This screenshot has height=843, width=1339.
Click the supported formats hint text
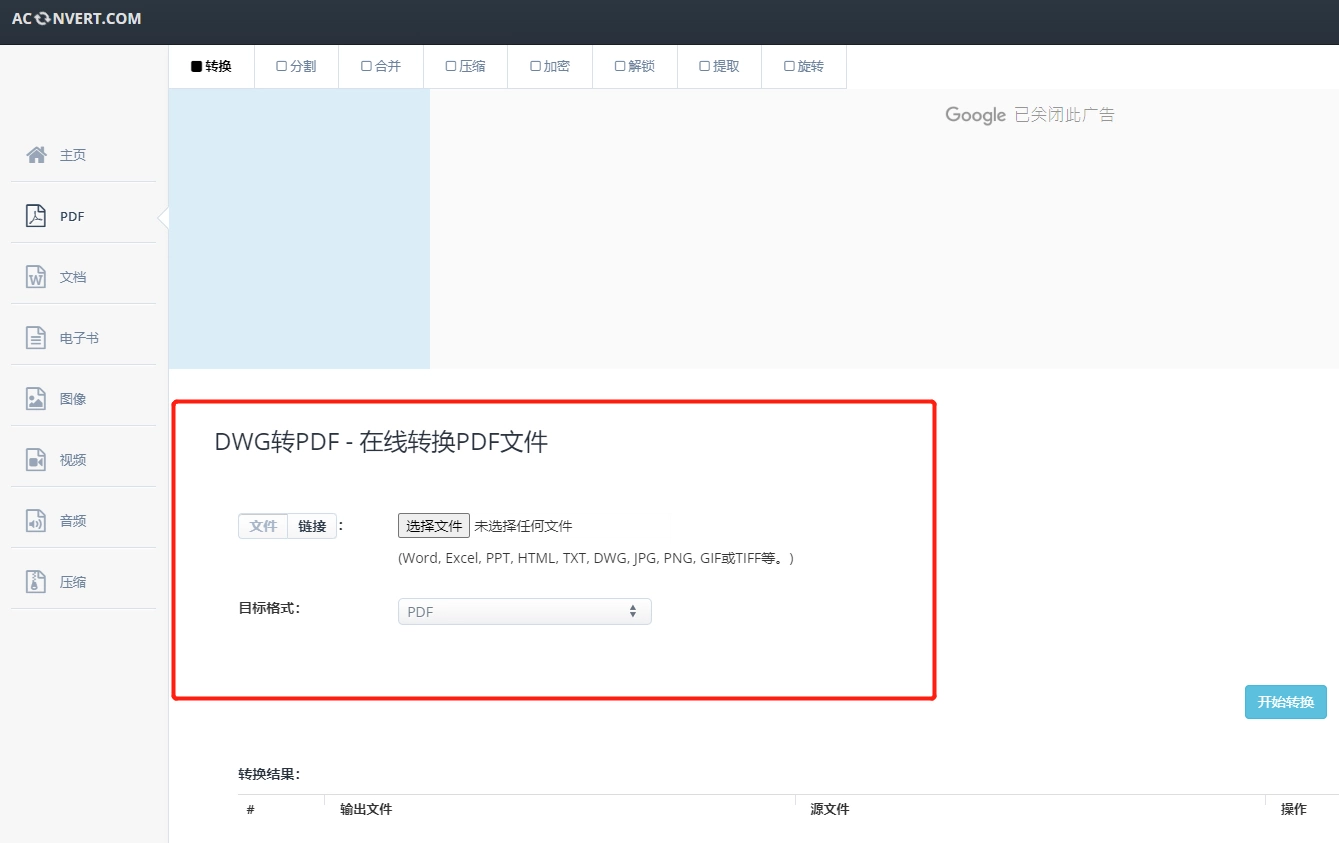[x=596, y=558]
